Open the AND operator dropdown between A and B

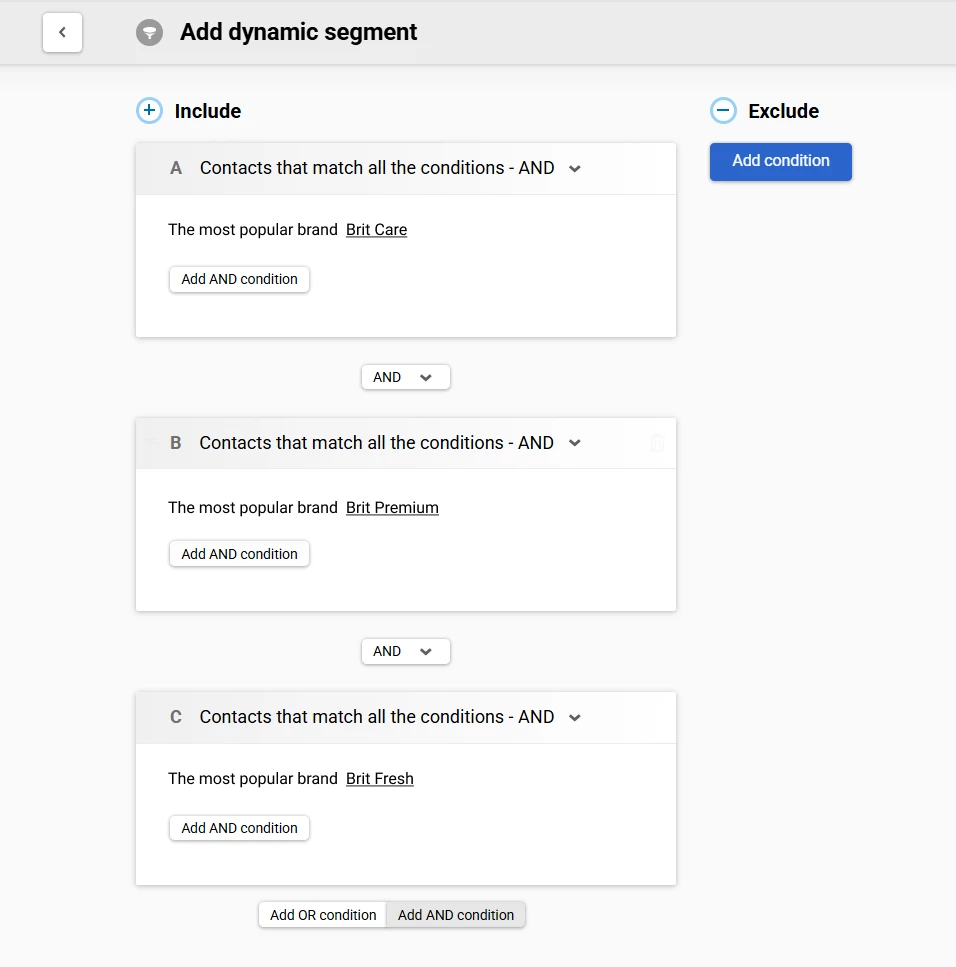point(406,377)
